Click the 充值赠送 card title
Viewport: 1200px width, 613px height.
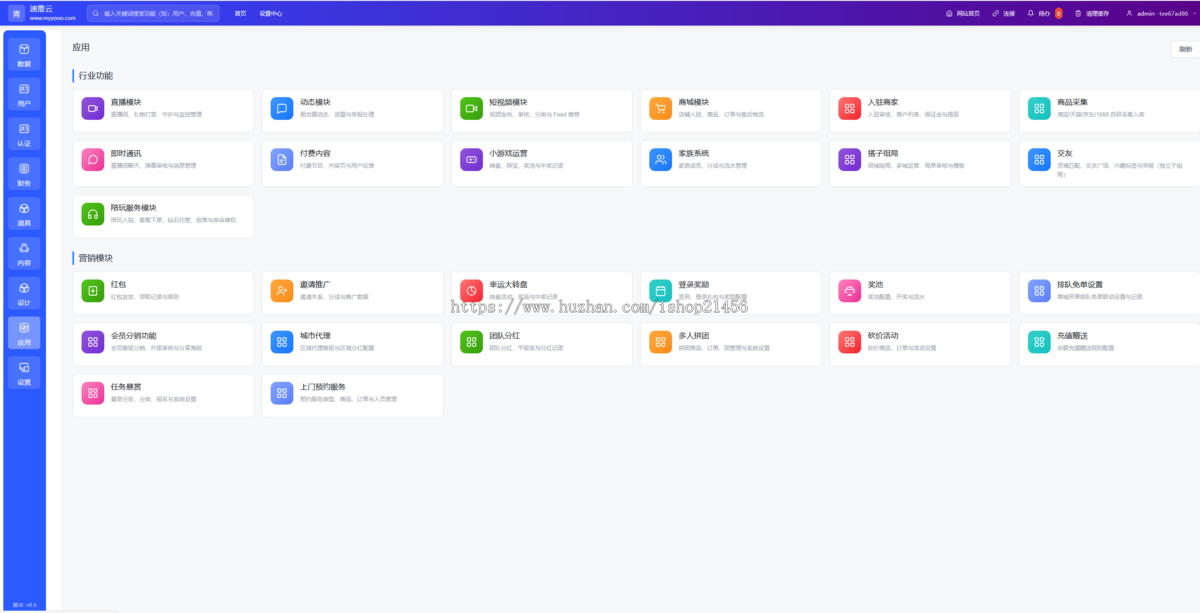(x=1072, y=336)
